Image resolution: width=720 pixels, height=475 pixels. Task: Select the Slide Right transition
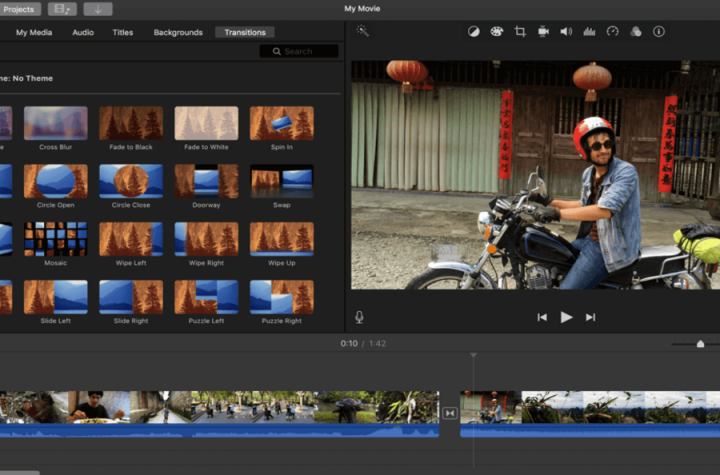(x=131, y=297)
